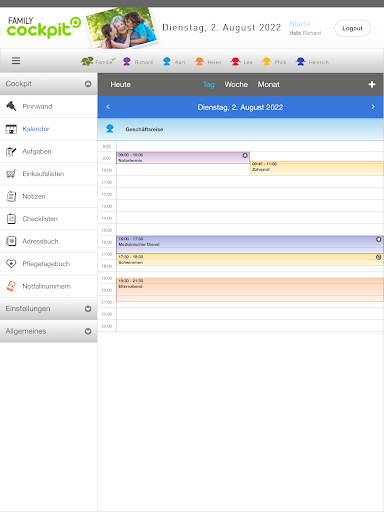Collapse the Cockpit section

(x=88, y=84)
